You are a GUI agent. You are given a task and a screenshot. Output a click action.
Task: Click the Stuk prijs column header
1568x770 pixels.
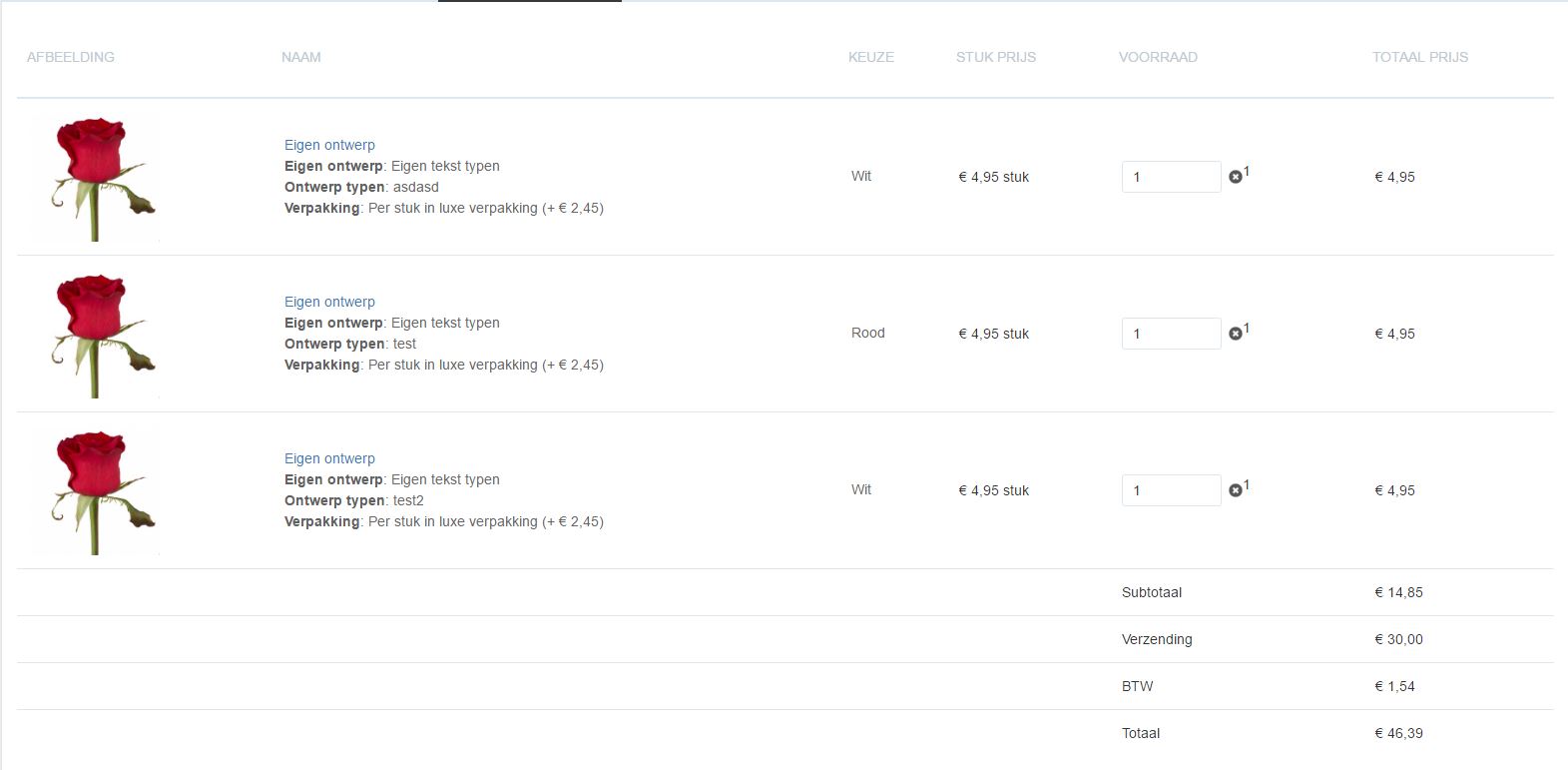click(996, 57)
